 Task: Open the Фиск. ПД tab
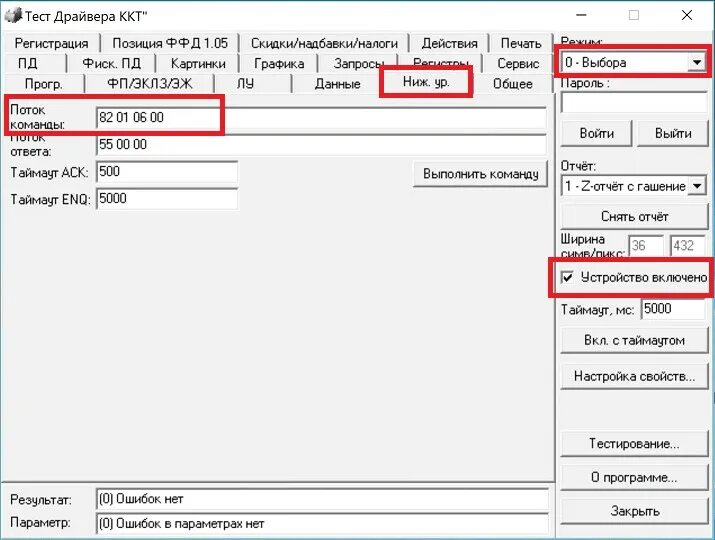coord(111,63)
